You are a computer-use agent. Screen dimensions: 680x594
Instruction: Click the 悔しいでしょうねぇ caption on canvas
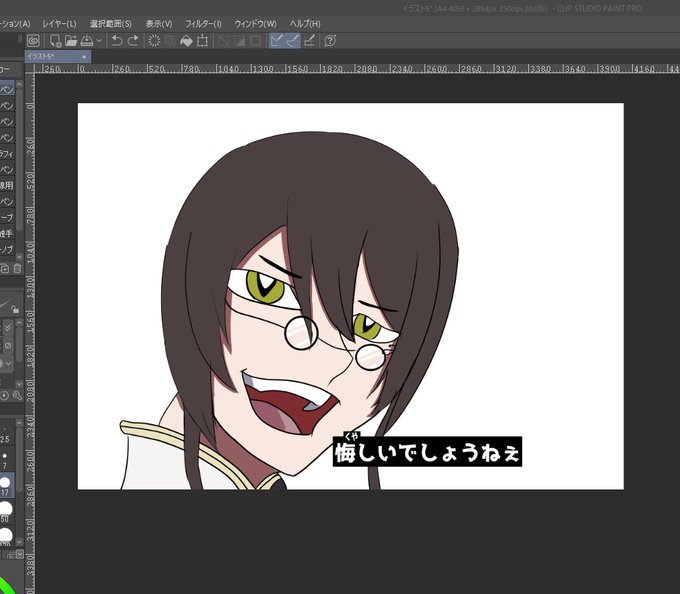coord(427,451)
